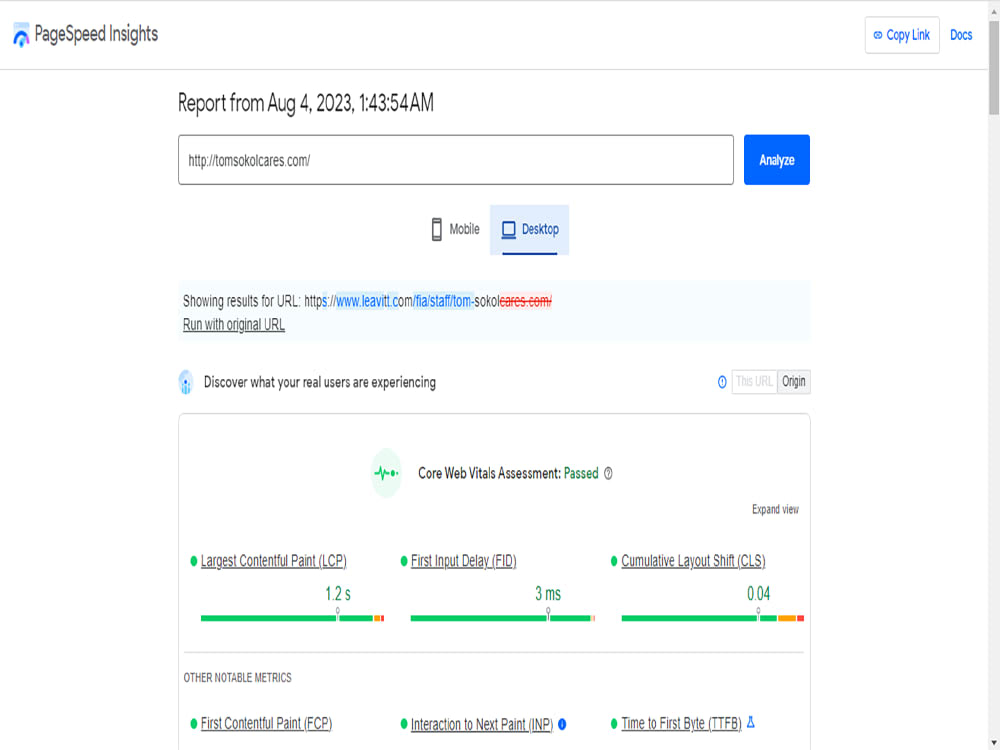Open the First Contentful Paint (FCP) link
The width and height of the screenshot is (1000, 750).
pyautogui.click(x=267, y=724)
